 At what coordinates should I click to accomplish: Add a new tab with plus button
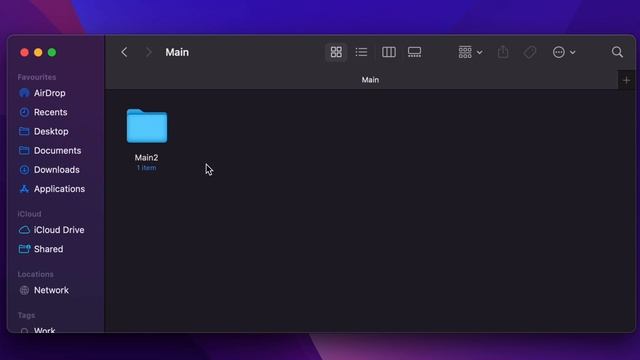pyautogui.click(x=627, y=80)
